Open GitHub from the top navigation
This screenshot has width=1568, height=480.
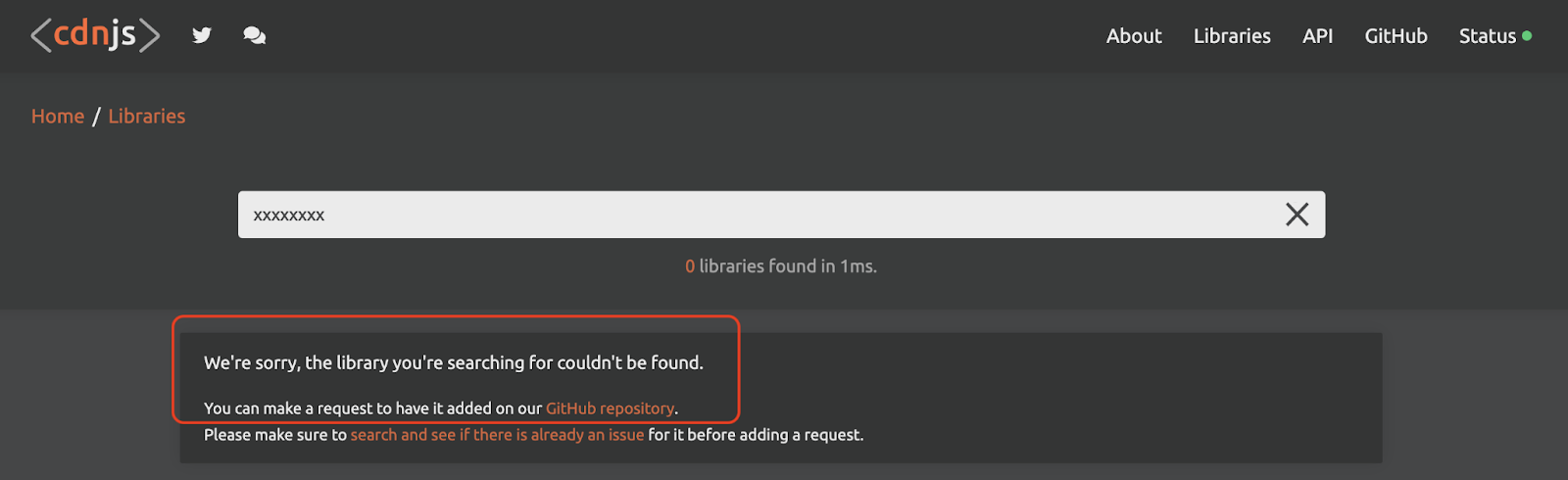point(1396,36)
